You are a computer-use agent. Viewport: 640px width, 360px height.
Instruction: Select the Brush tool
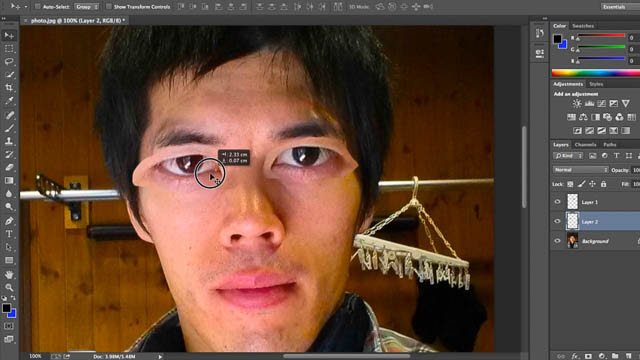coord(9,128)
